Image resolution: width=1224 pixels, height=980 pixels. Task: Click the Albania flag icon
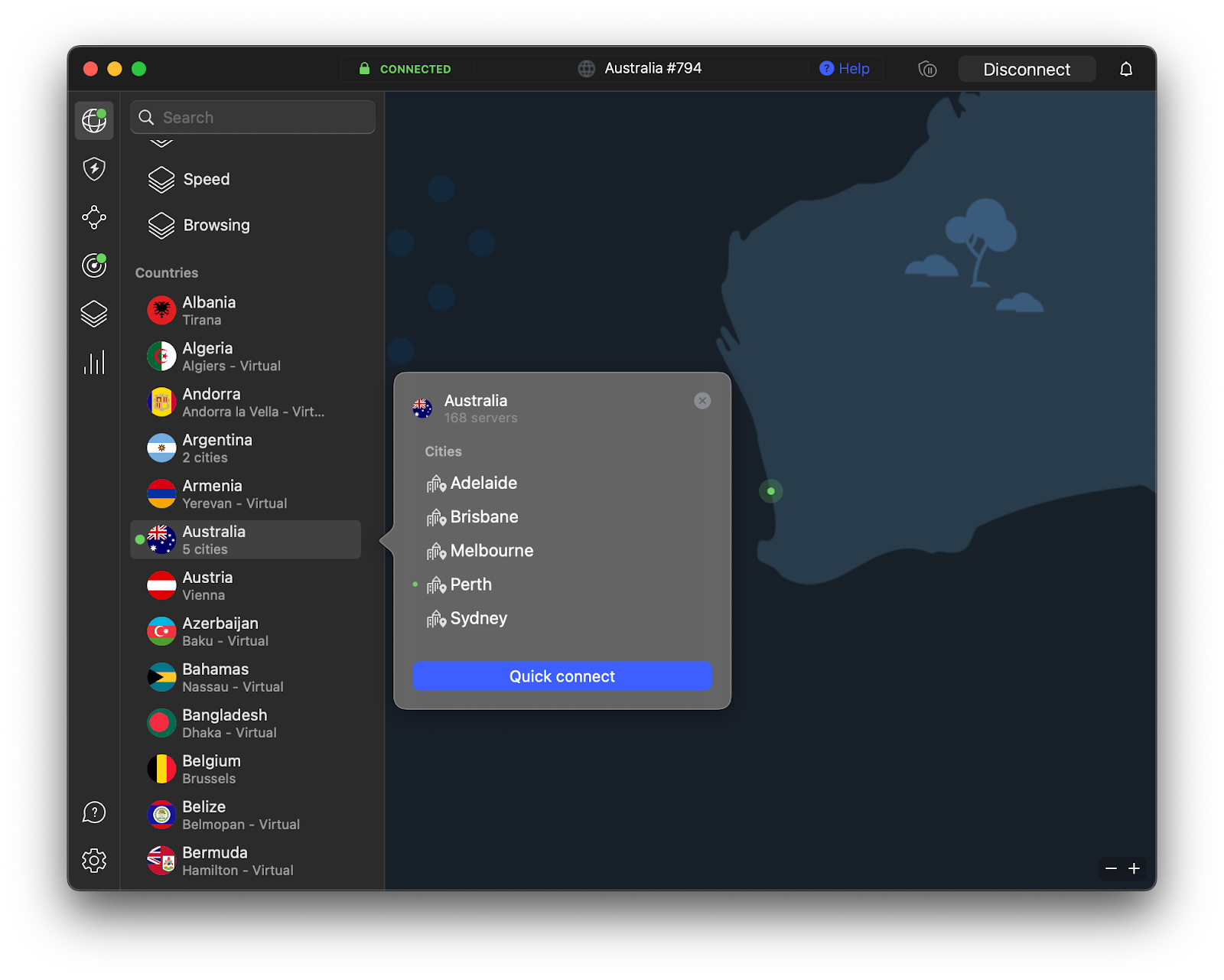click(161, 311)
